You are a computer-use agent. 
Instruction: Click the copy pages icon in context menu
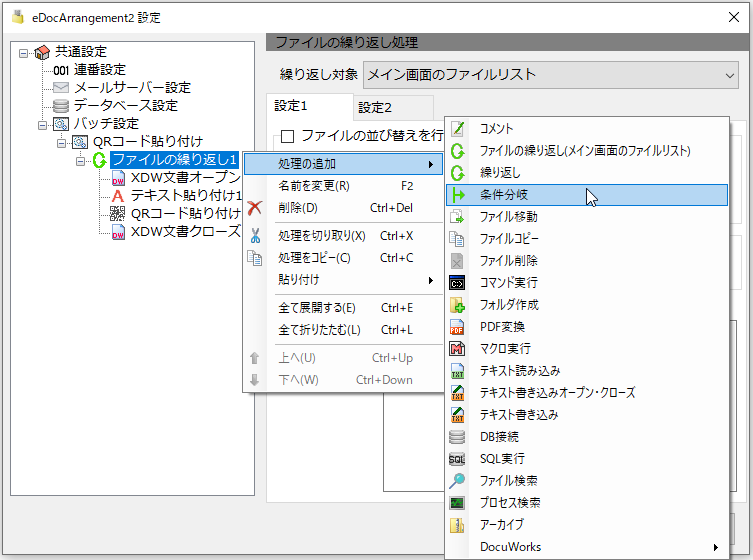coord(255,258)
